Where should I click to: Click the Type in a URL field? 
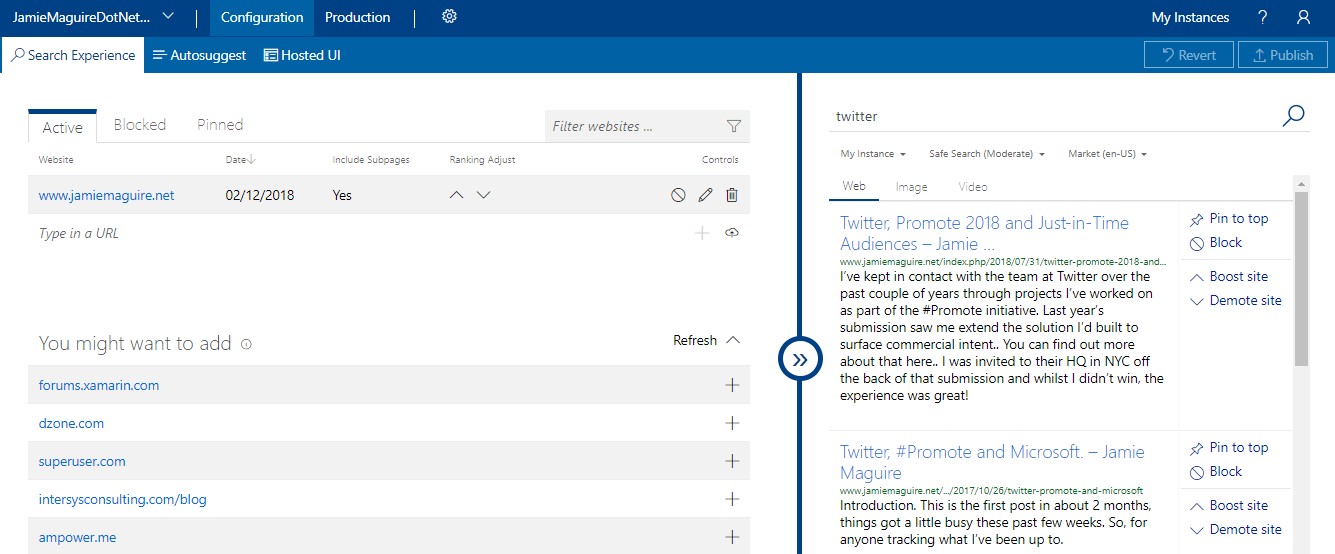[x=360, y=233]
